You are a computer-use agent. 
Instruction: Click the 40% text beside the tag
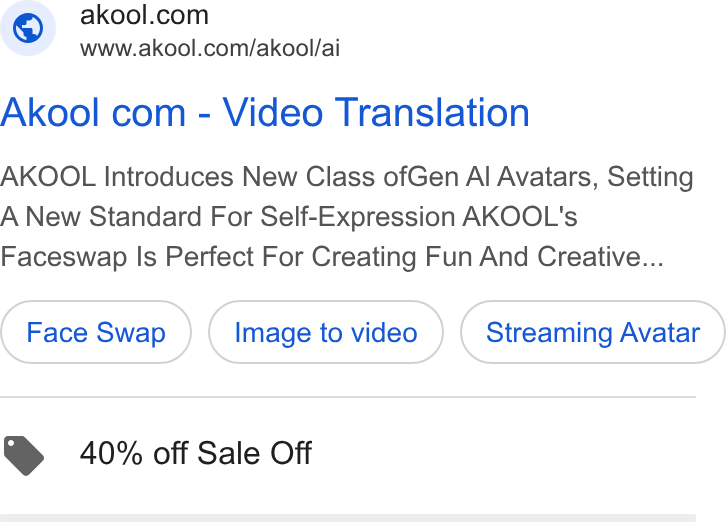(111, 453)
